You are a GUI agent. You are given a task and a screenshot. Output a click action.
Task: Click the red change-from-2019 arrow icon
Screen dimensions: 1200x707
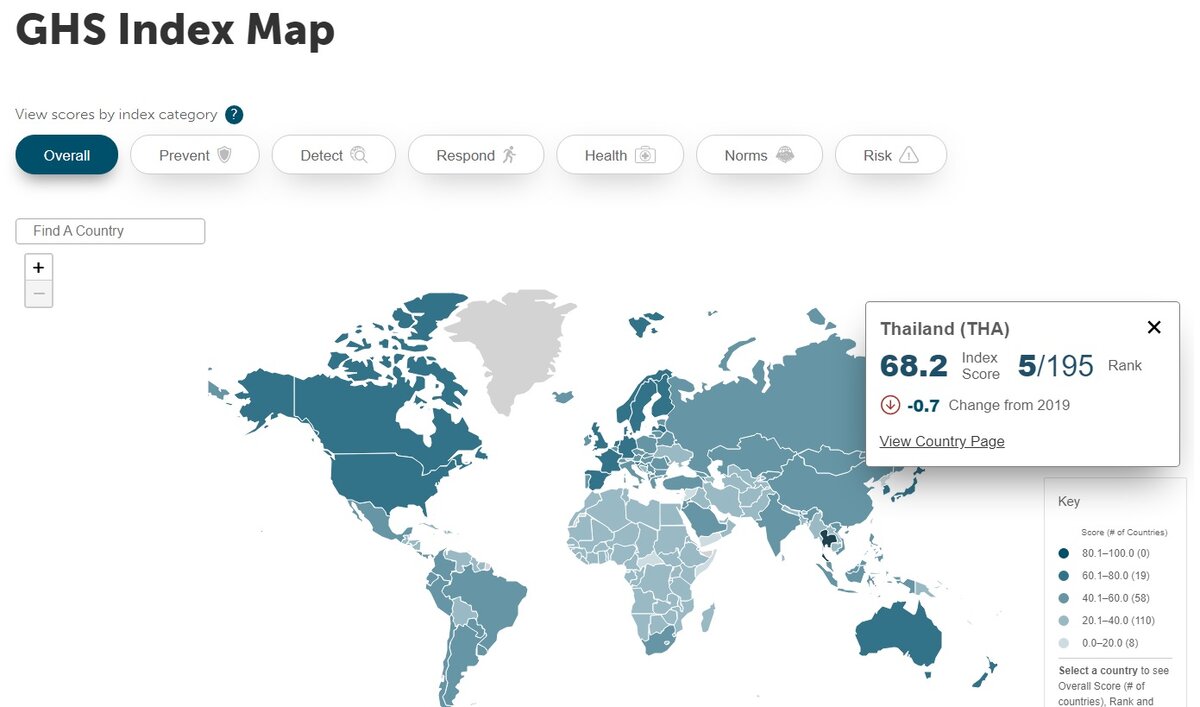click(x=890, y=405)
